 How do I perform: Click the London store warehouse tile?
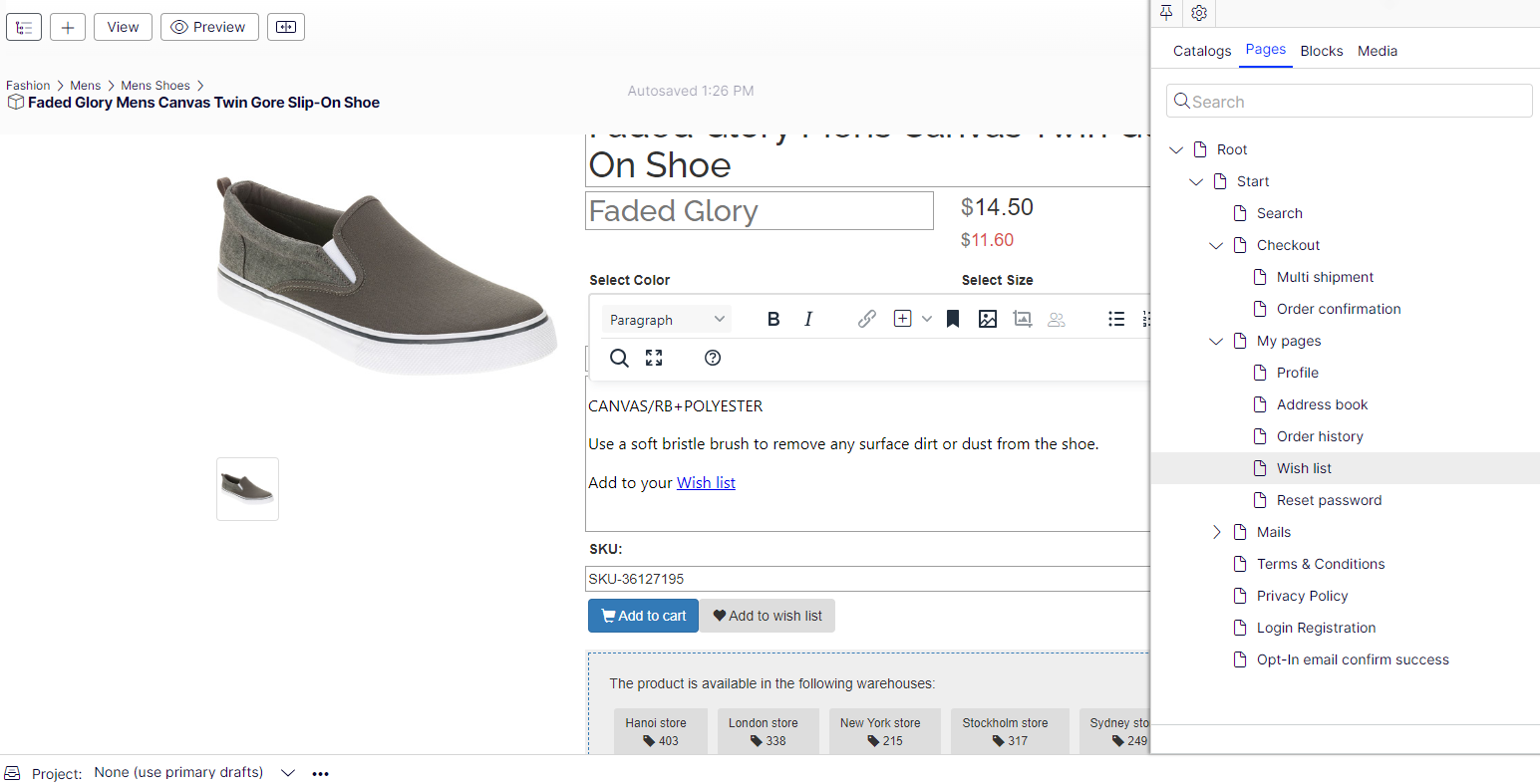pos(769,732)
